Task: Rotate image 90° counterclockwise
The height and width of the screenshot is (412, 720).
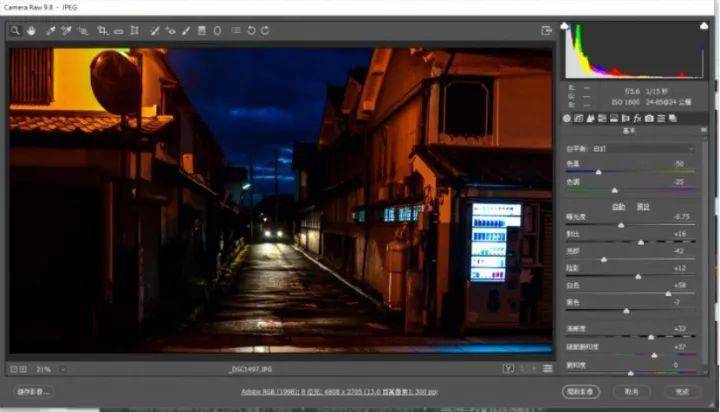Action: [x=252, y=31]
